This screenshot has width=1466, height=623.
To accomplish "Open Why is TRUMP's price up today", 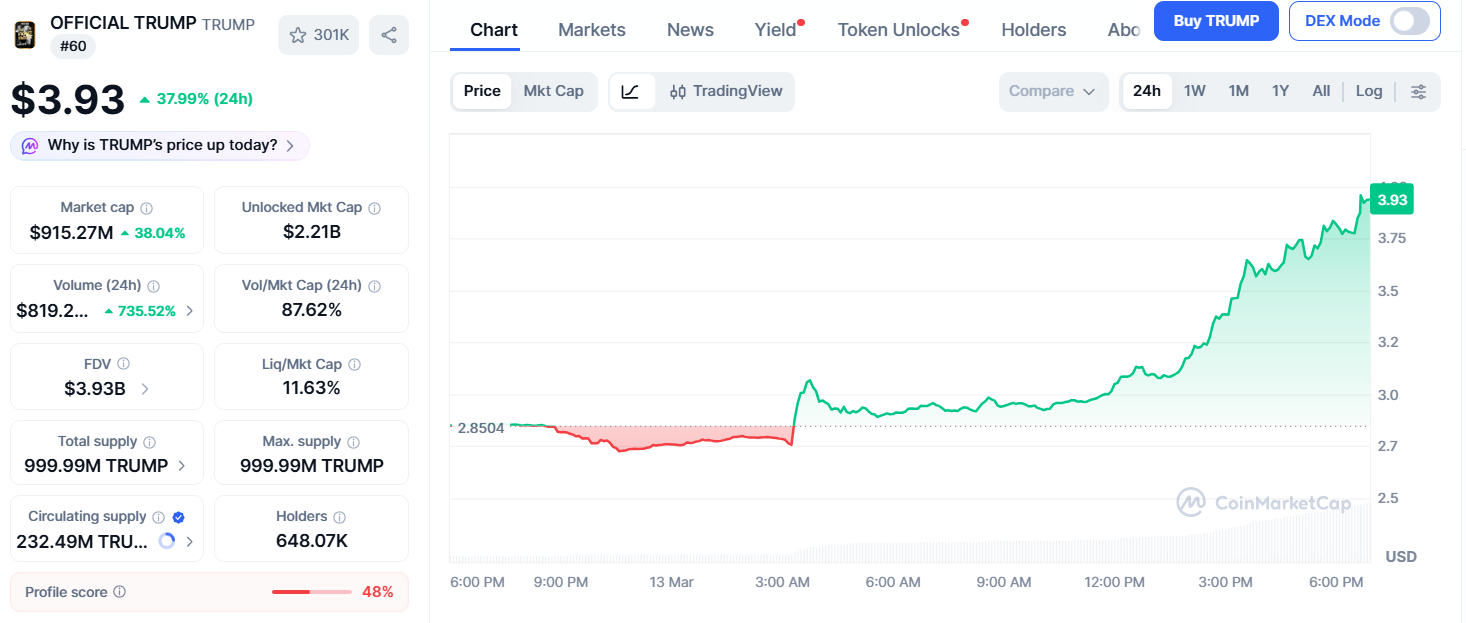I will (x=160, y=146).
